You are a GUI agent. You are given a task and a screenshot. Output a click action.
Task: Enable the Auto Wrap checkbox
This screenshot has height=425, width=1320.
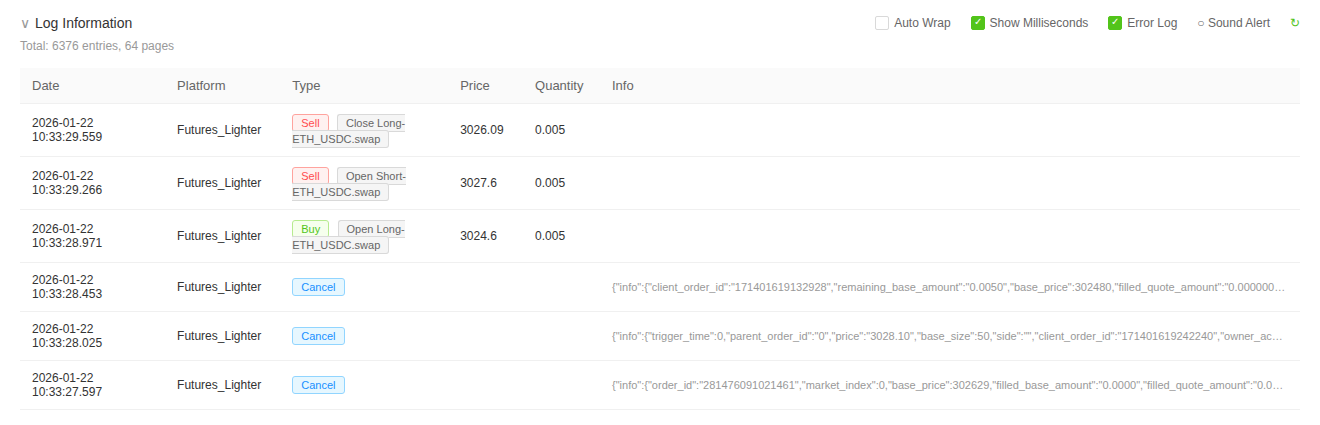pos(882,23)
